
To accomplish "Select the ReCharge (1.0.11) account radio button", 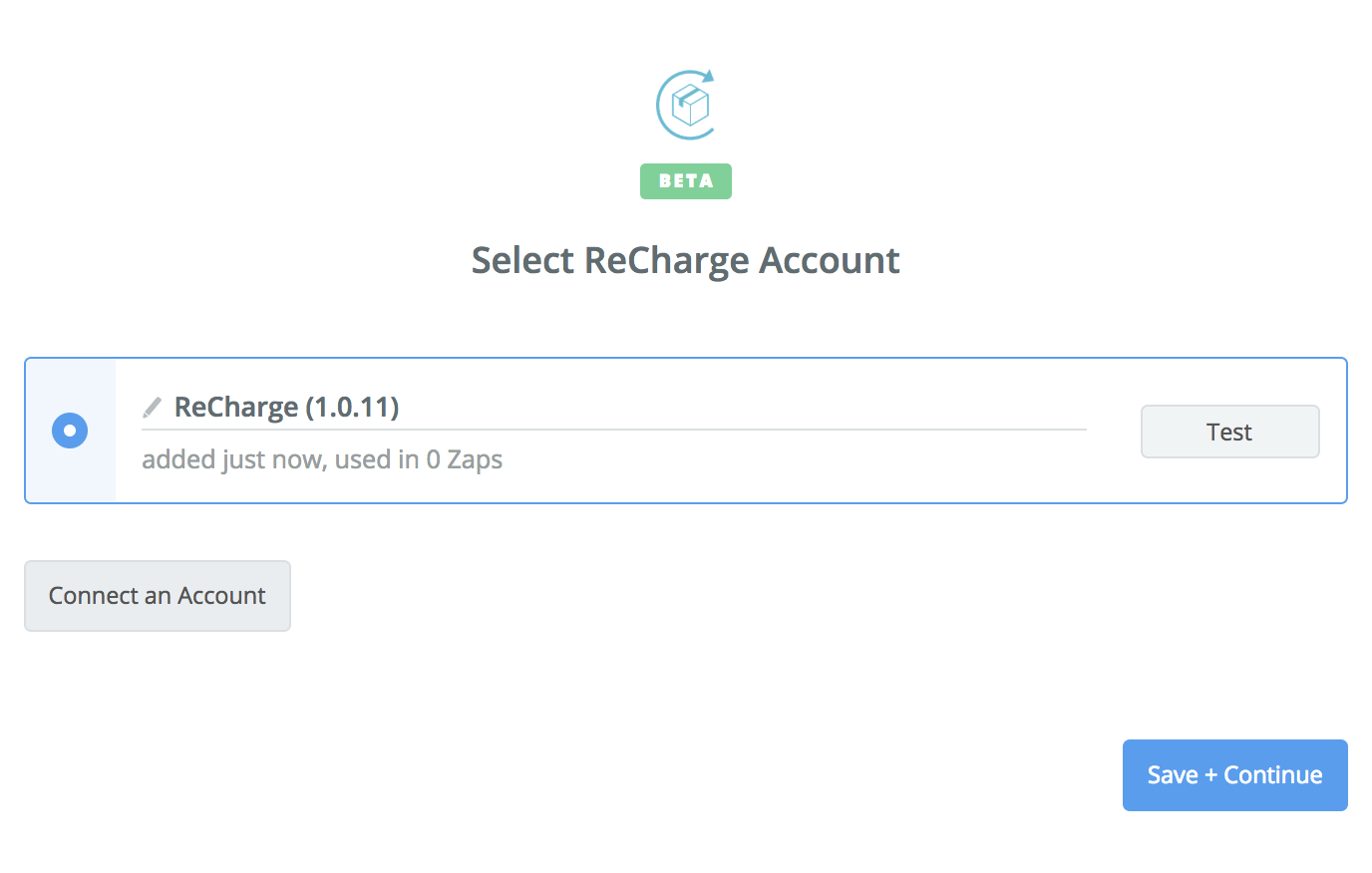I will [x=70, y=431].
